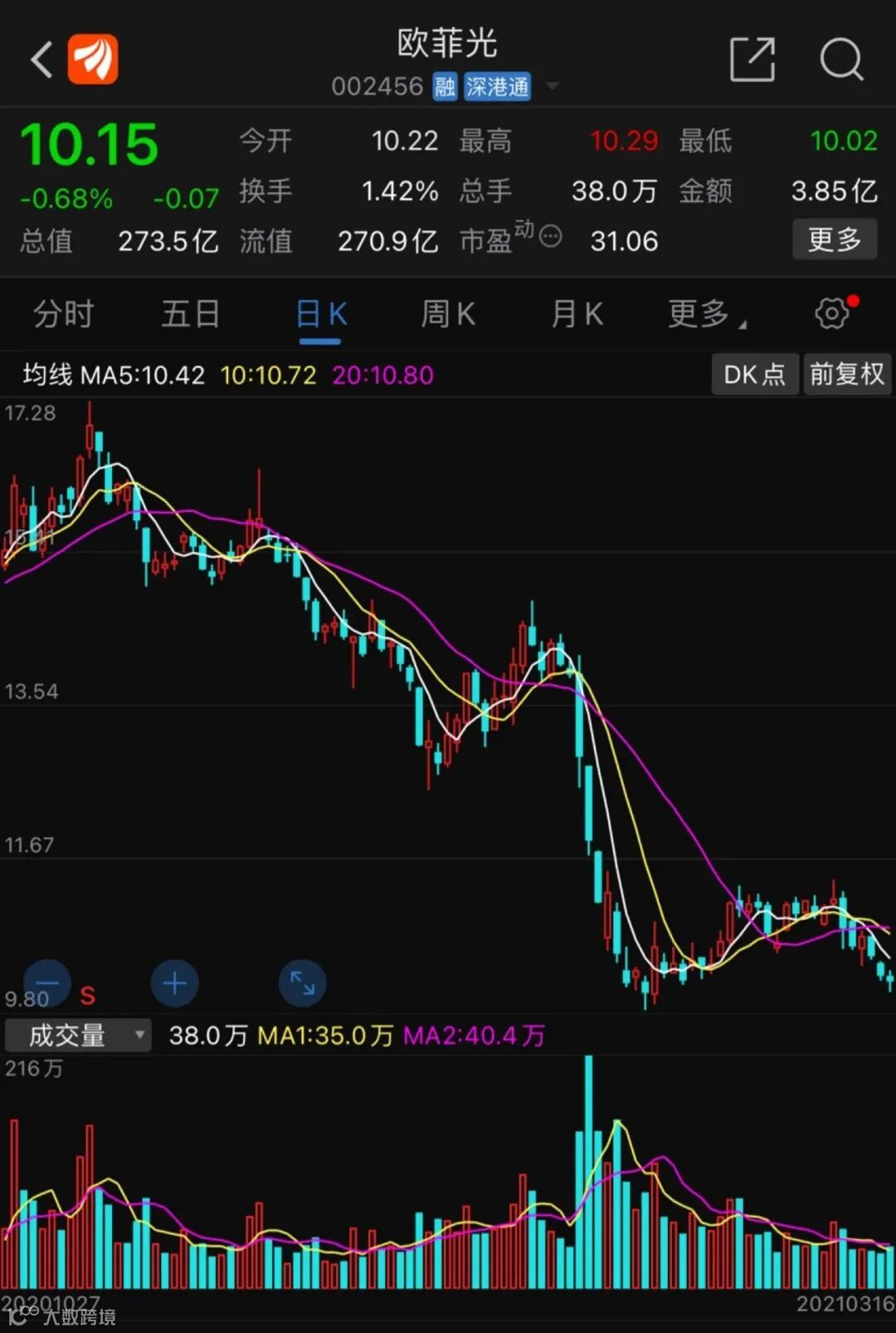
Task: Tap the MA1:35.0万 volume label
Action: (x=325, y=1035)
